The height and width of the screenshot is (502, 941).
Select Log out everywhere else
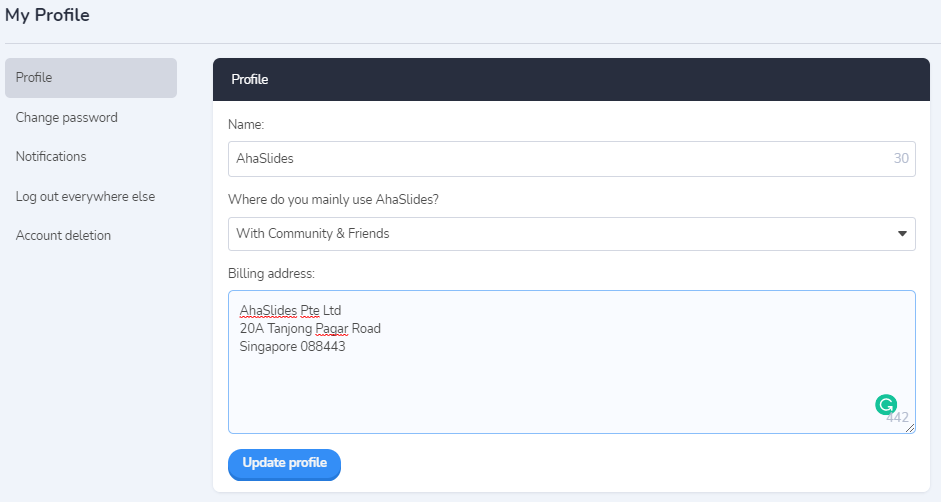tap(85, 196)
